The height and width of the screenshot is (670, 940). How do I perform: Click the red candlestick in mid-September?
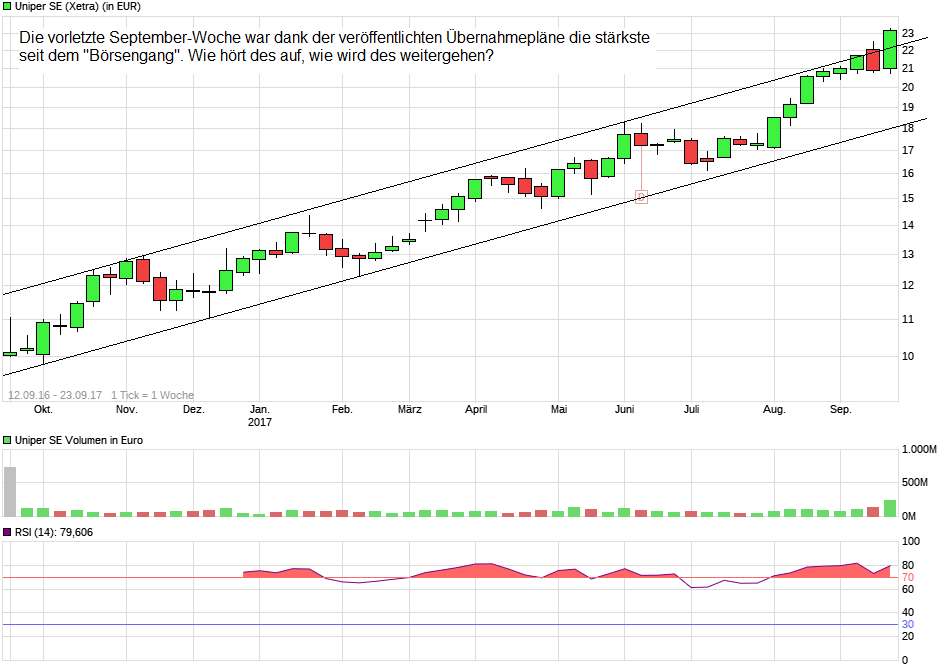pyautogui.click(x=873, y=60)
